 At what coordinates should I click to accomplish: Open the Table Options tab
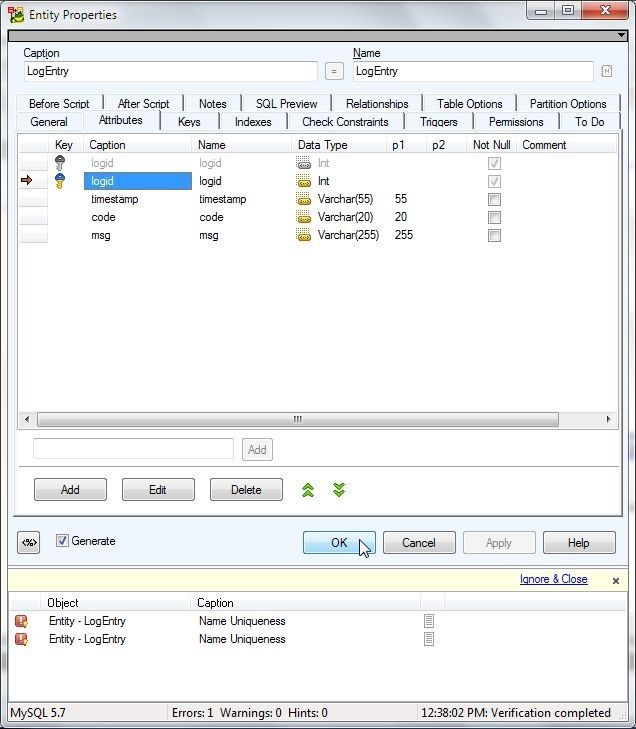click(x=470, y=104)
